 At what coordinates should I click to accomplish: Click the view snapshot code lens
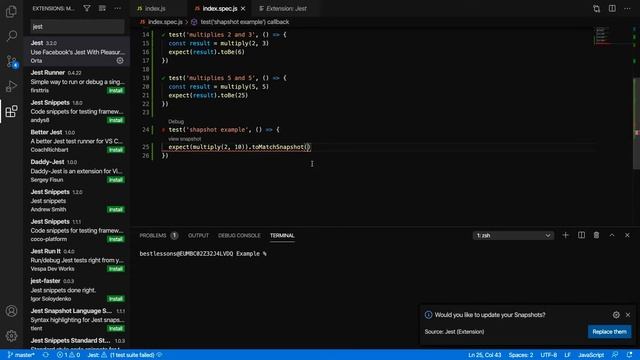(184, 139)
